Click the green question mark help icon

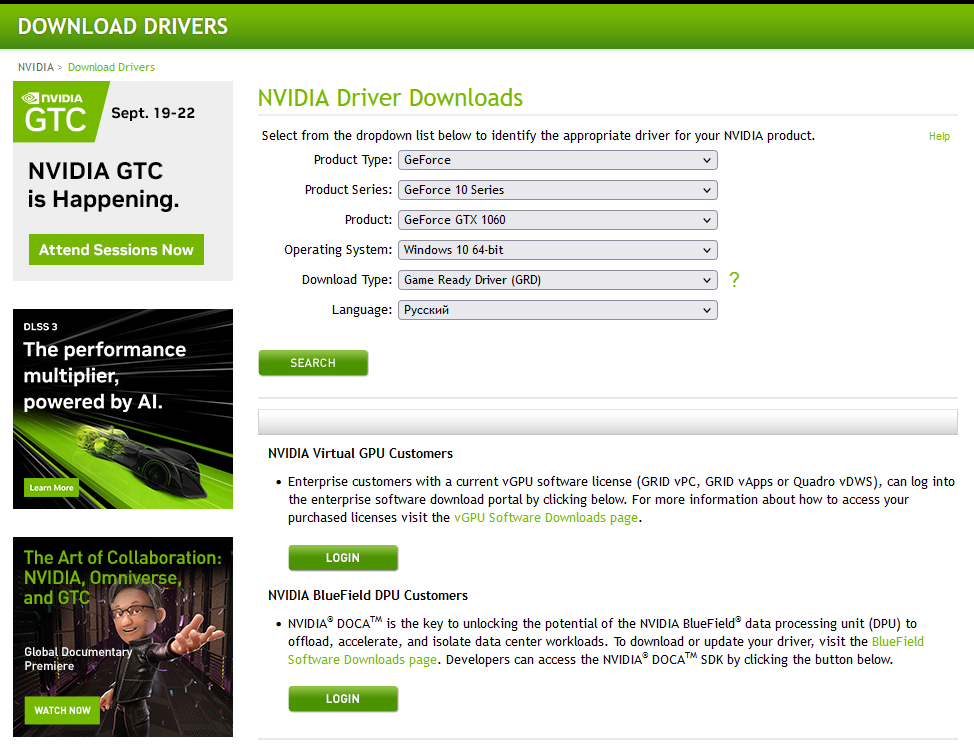coord(734,280)
